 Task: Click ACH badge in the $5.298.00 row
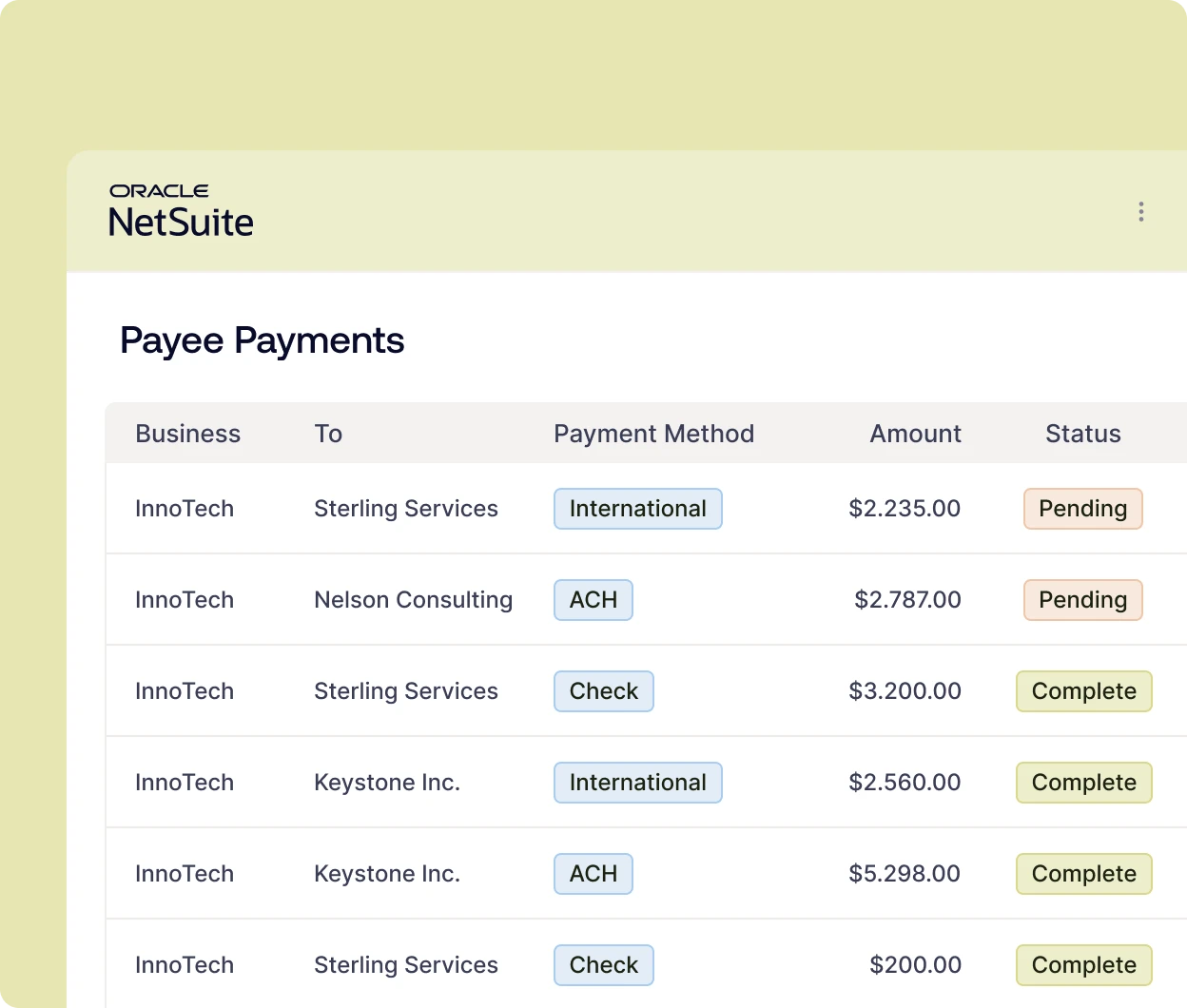pyautogui.click(x=593, y=874)
